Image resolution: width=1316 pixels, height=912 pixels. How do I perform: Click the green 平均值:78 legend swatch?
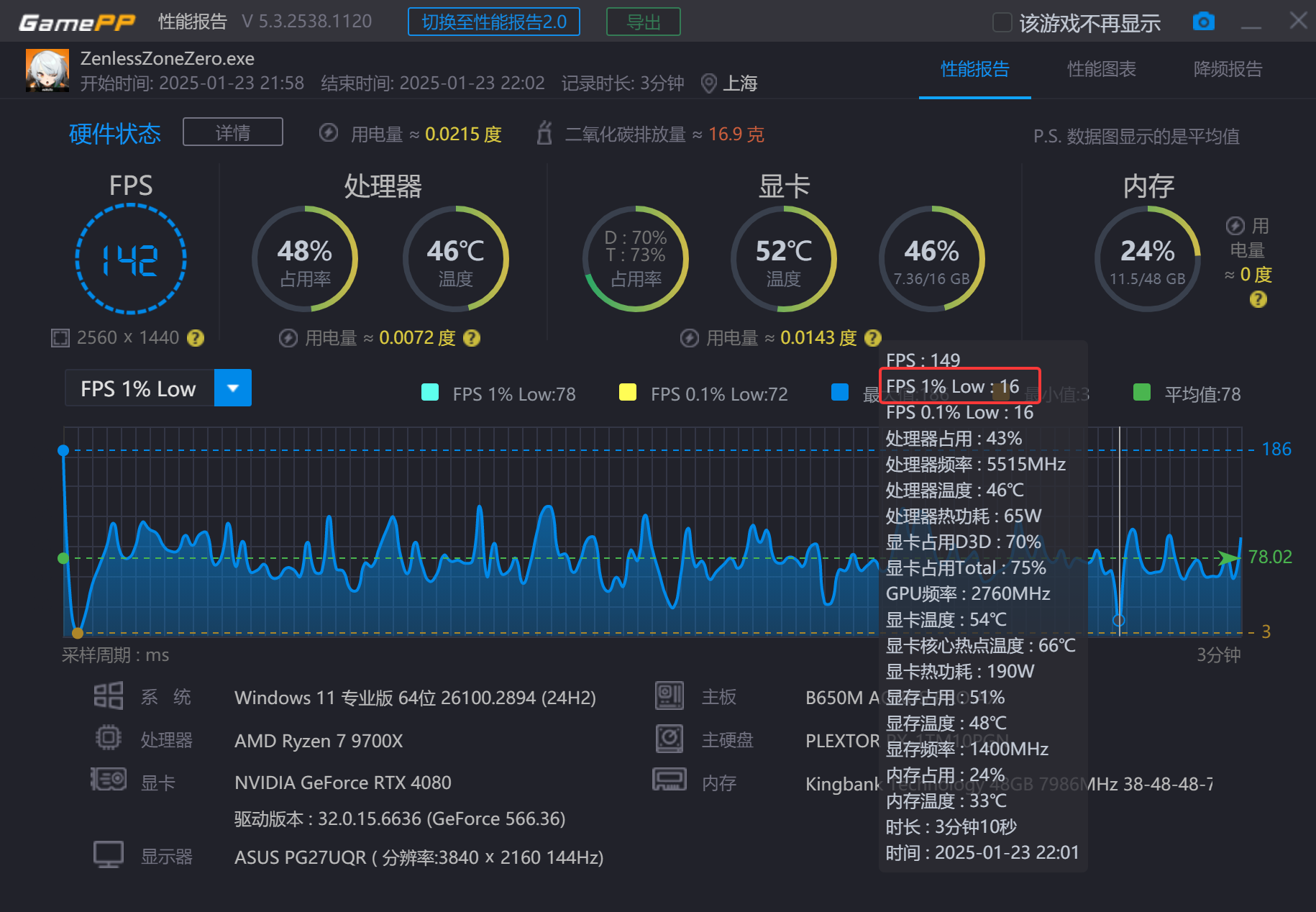1142,393
